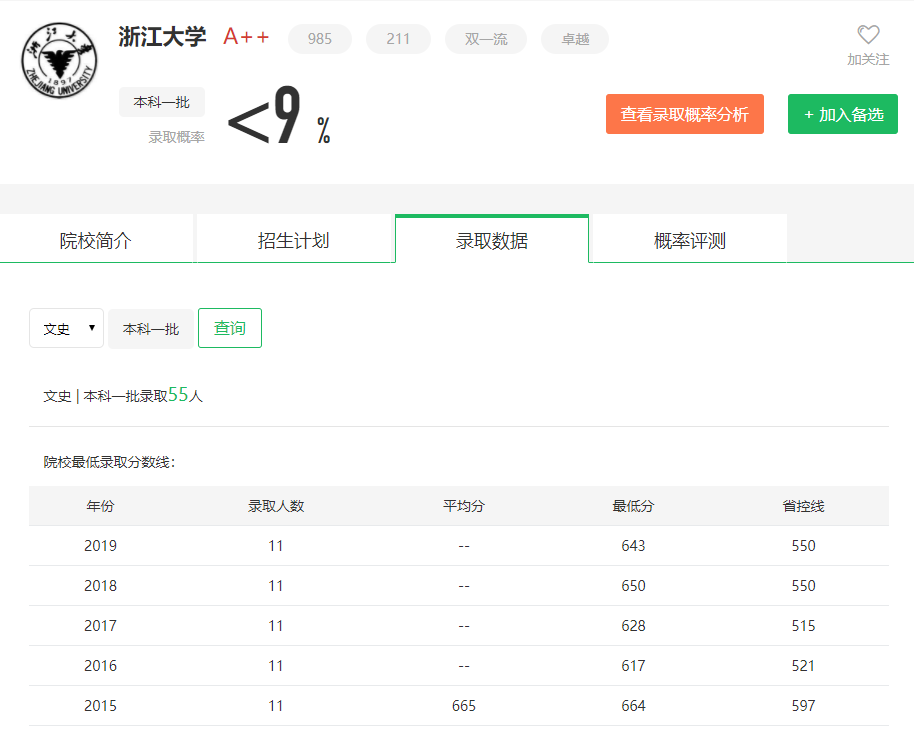
Task: Open the 文史 subject dropdown
Action: 66,328
